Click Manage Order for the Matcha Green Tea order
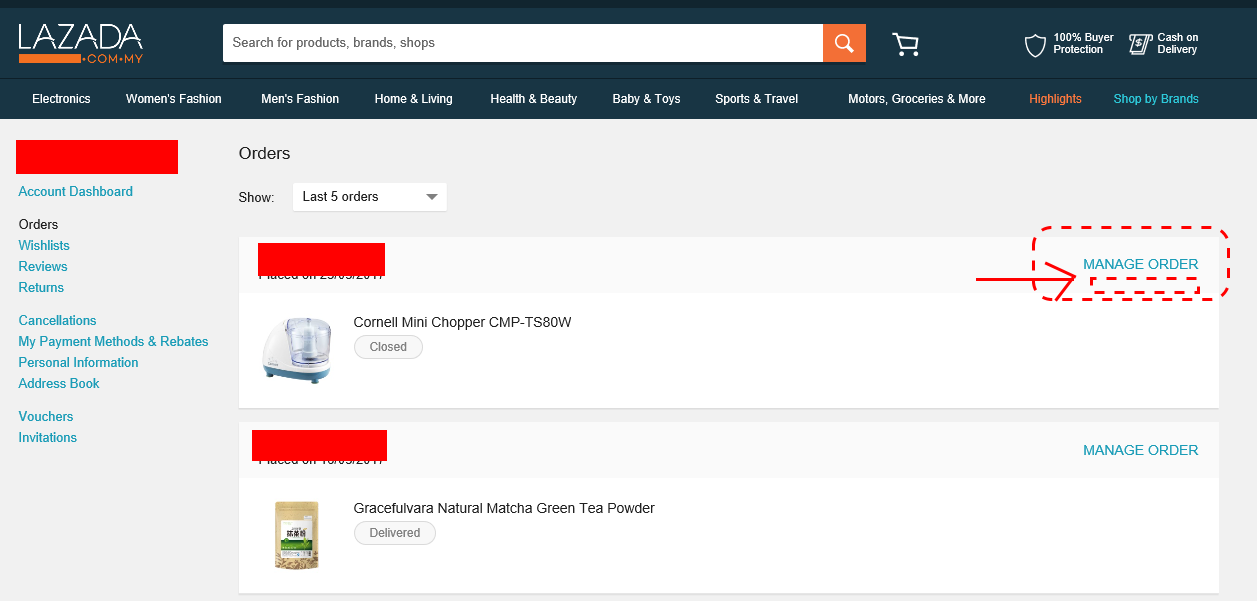The height and width of the screenshot is (601, 1257). click(1141, 450)
